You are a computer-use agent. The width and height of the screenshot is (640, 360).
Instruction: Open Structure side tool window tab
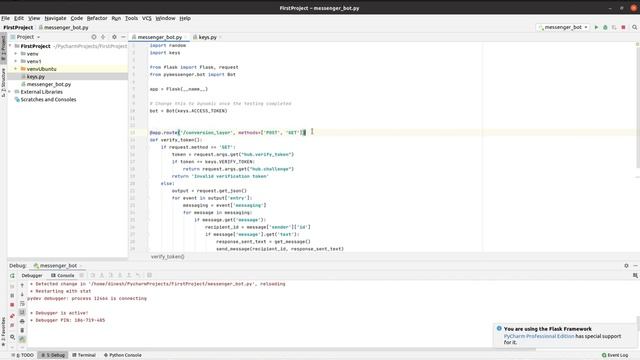pyautogui.click(x=3, y=82)
